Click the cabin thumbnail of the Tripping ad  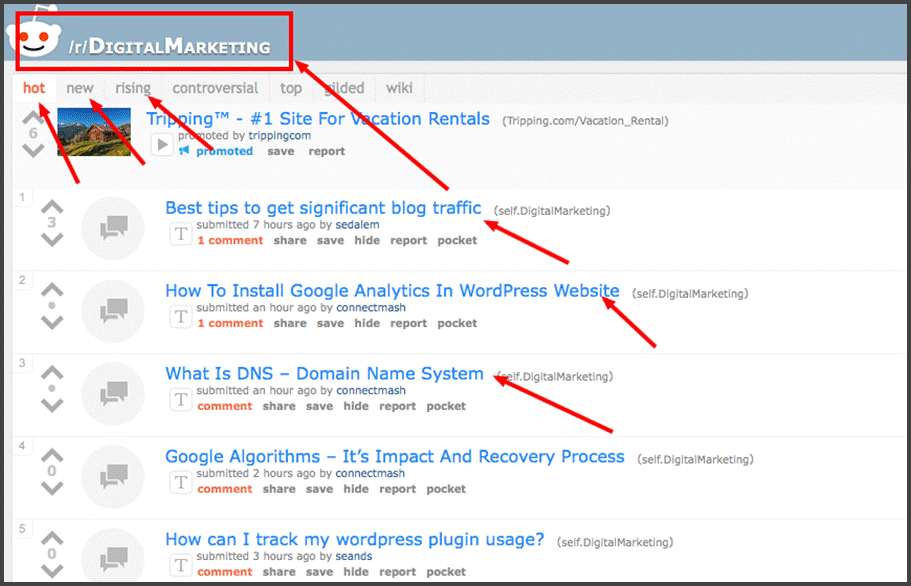click(x=94, y=131)
